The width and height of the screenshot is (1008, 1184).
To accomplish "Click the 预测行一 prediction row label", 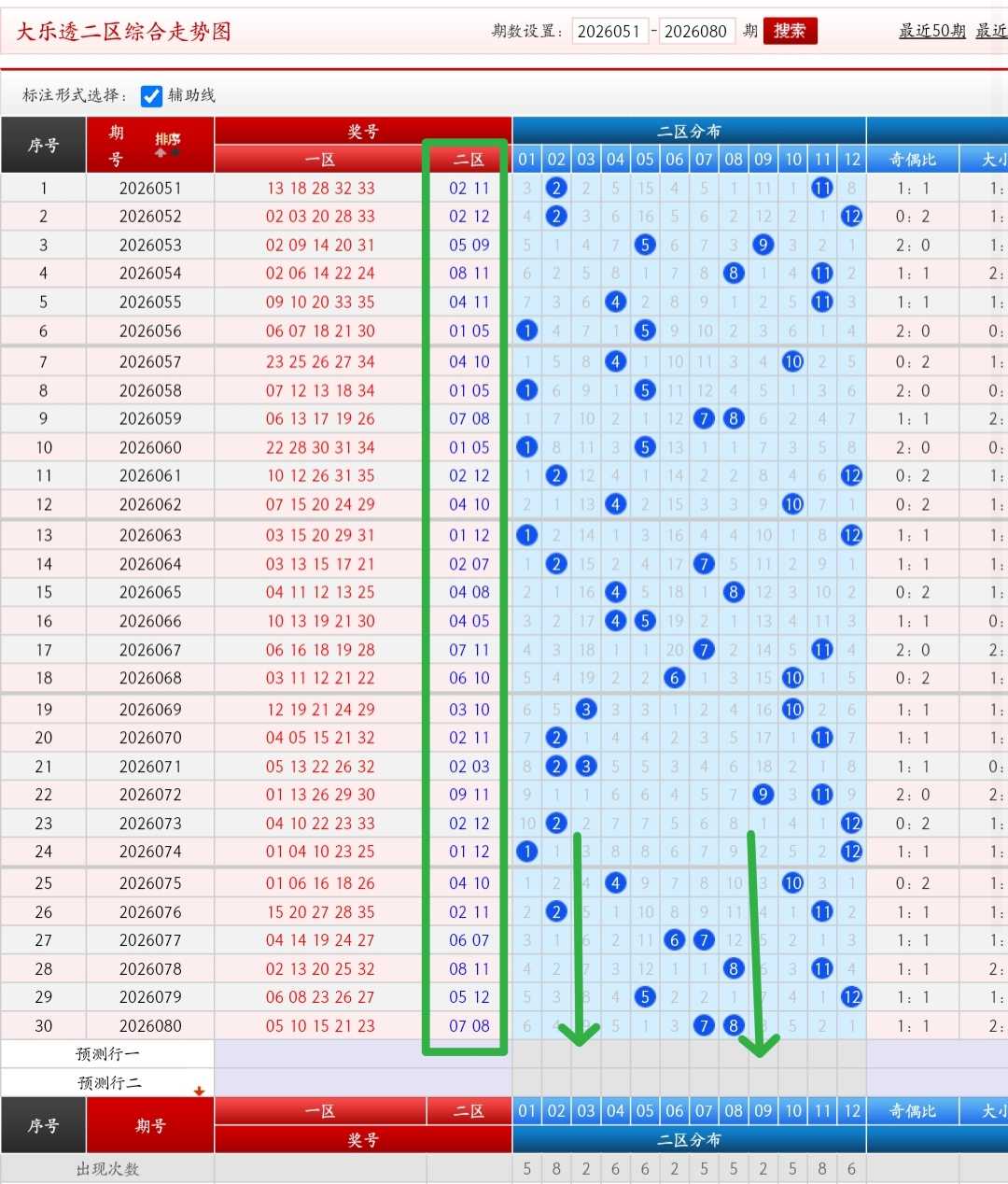I will (107, 1054).
